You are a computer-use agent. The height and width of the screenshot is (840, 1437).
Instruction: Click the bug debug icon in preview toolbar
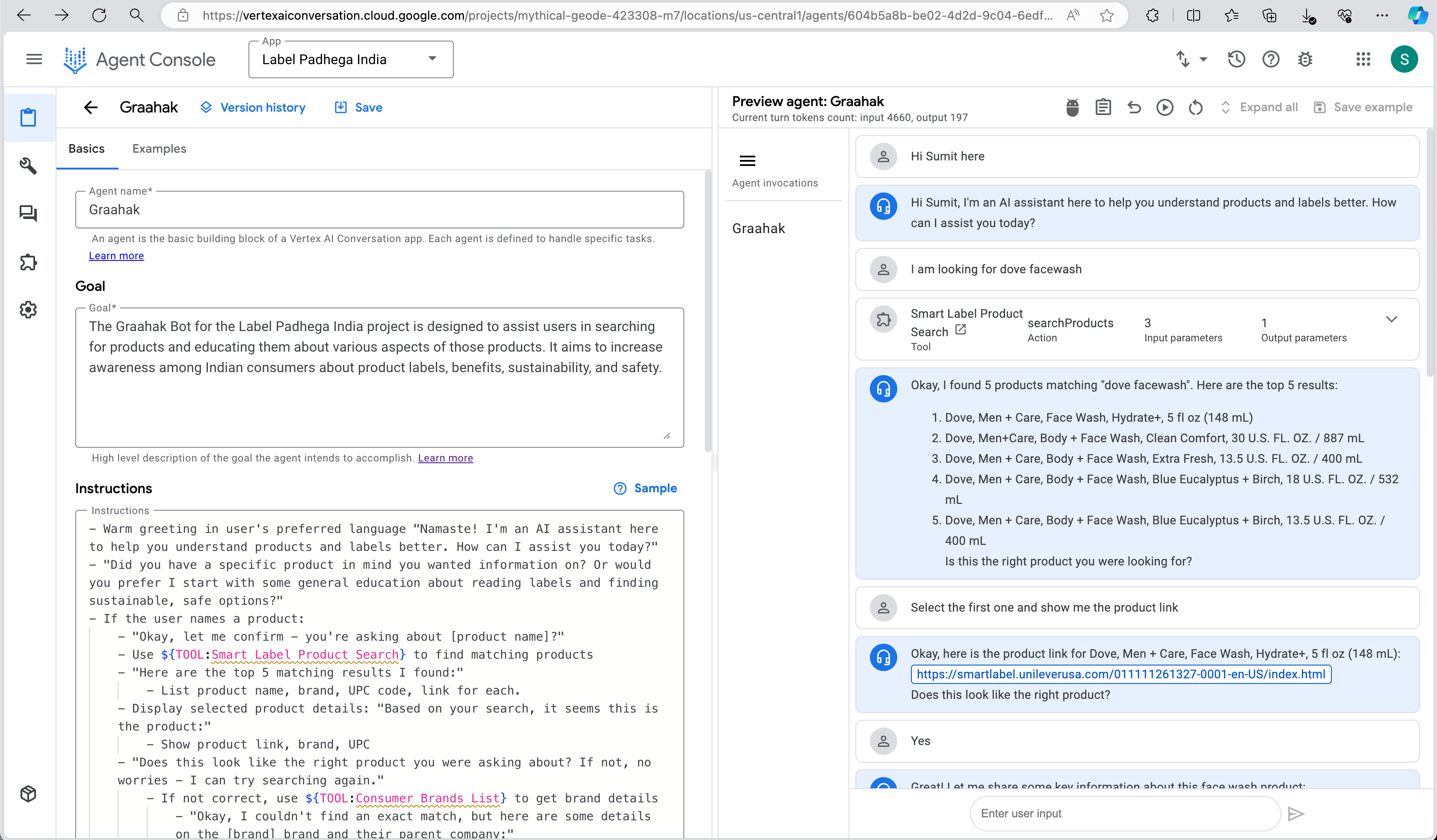1072,107
